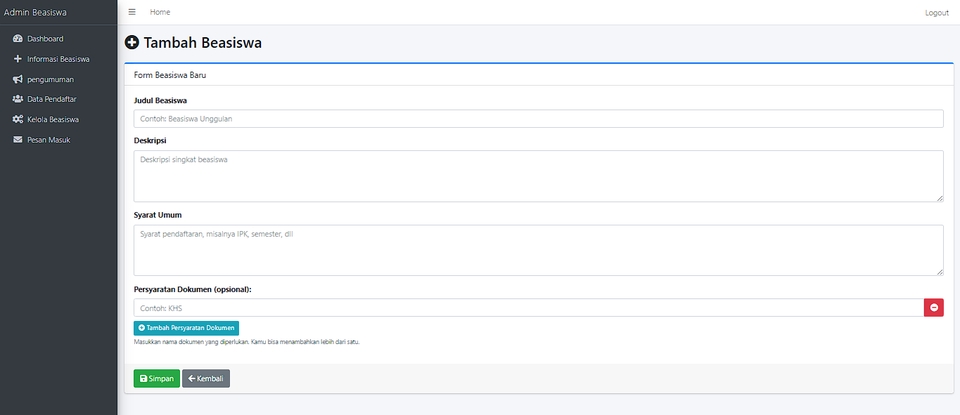
Task: Click the gears icon beside Kelola Beasiswa
Action: click(x=17, y=119)
